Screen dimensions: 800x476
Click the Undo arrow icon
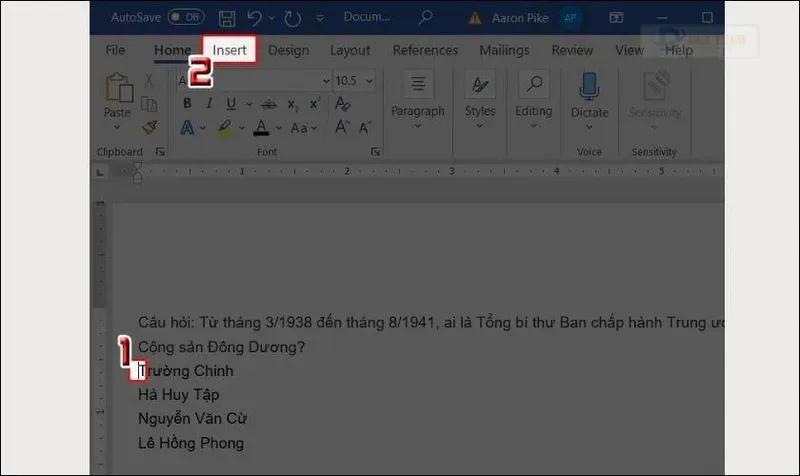254,18
